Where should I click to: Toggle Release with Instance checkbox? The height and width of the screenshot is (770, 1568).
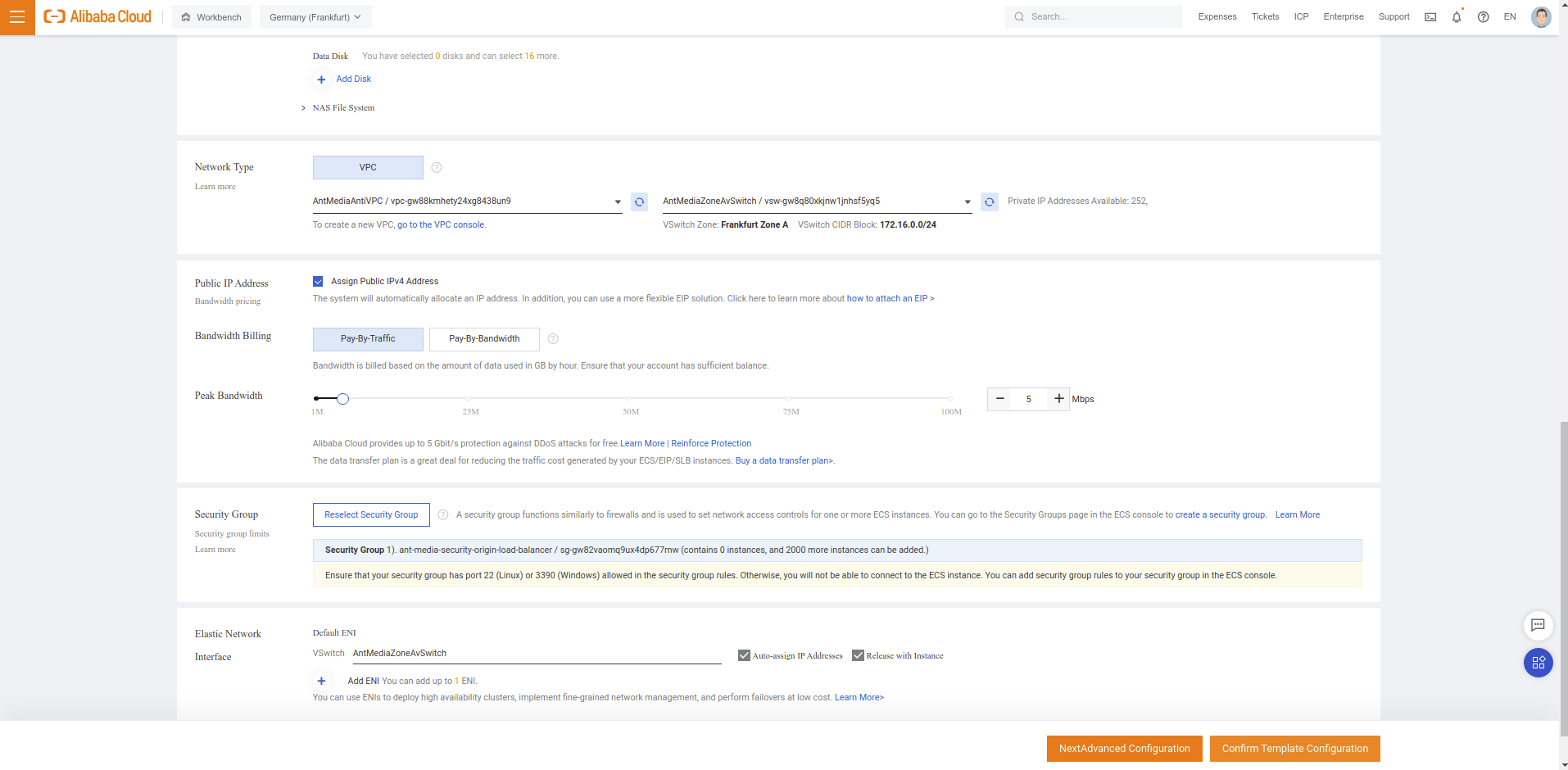pyautogui.click(x=858, y=656)
